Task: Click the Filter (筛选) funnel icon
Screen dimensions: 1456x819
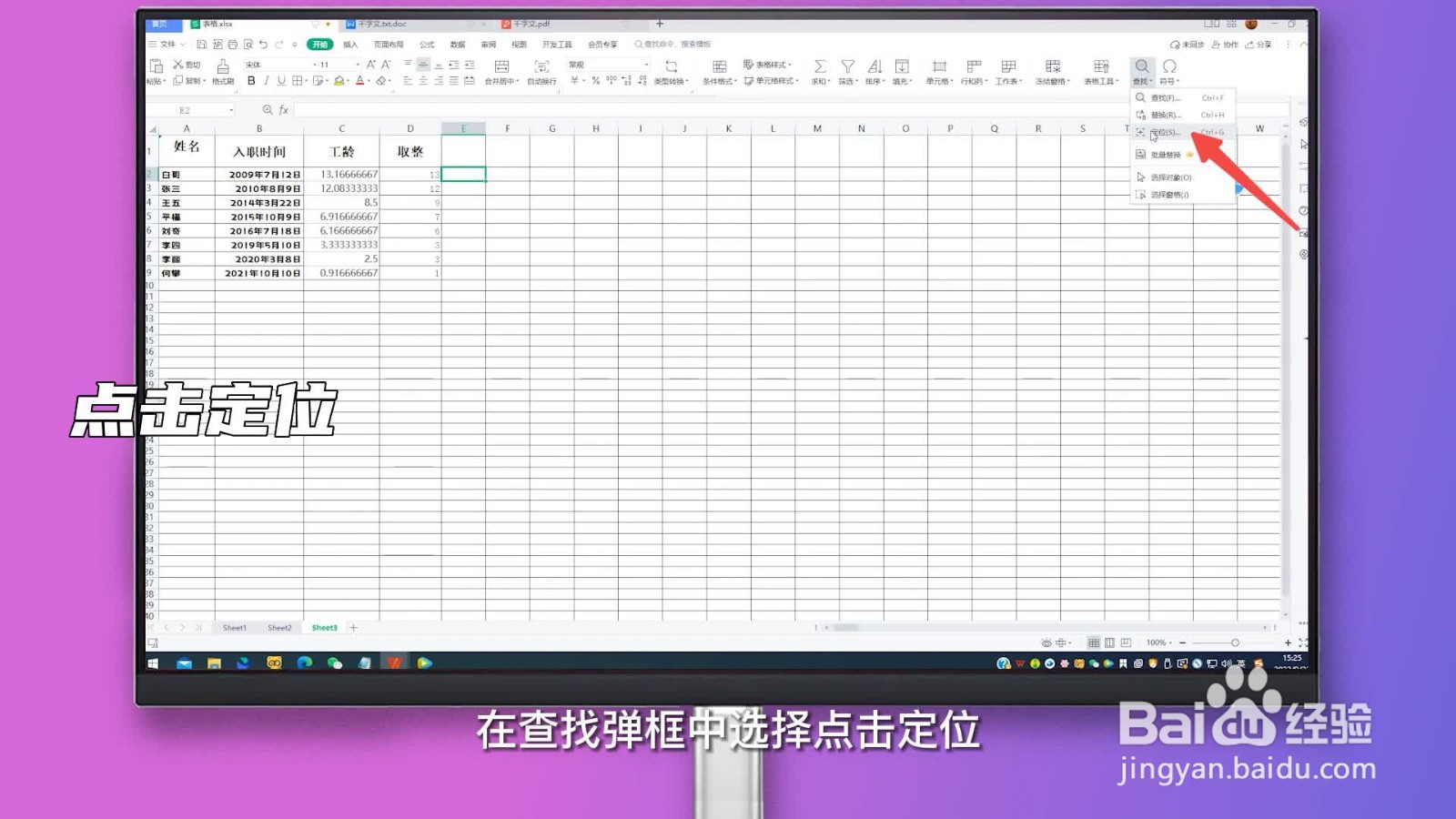Action: [x=847, y=66]
